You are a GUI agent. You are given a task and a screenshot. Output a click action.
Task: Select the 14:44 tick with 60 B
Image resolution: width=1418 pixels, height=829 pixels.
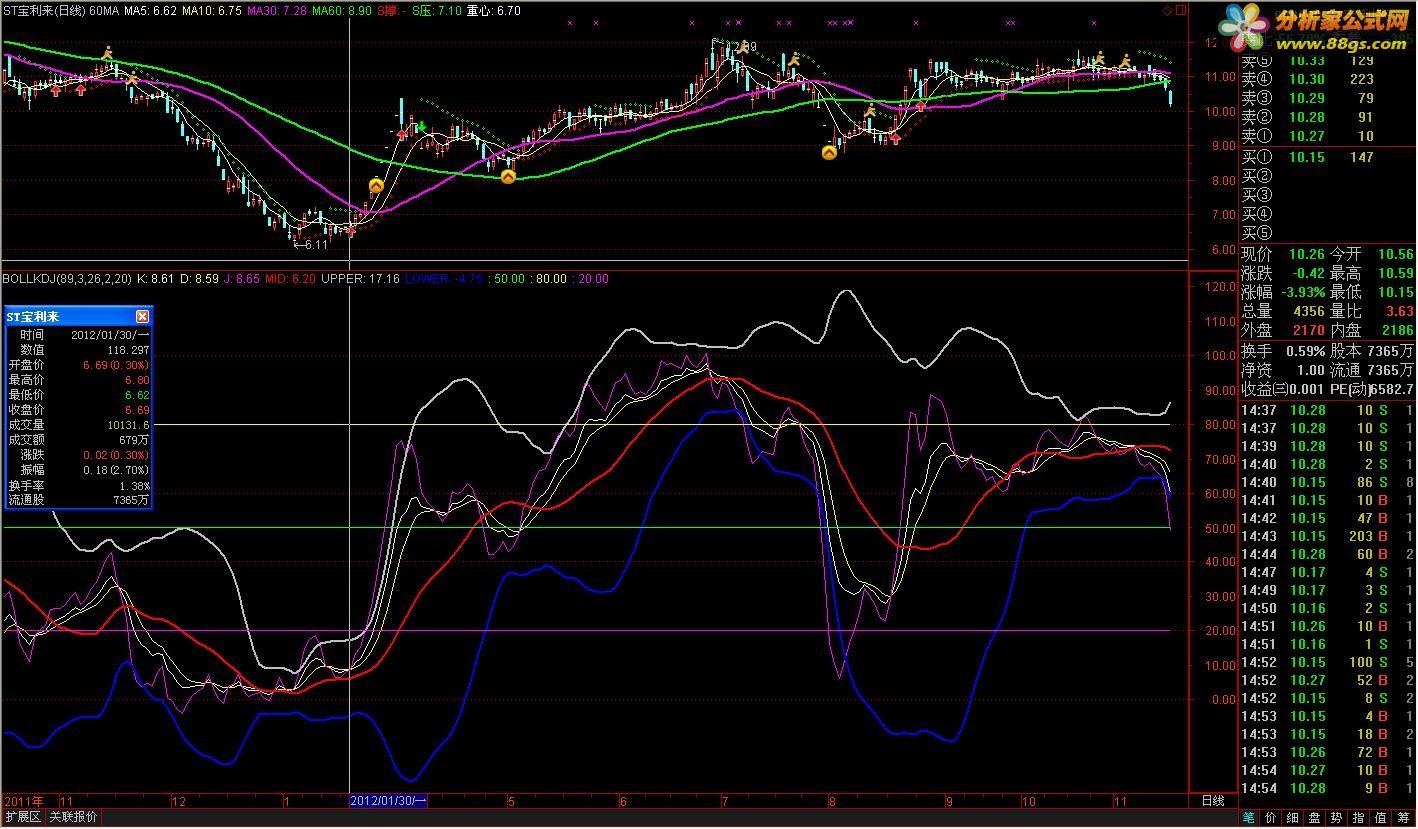[1327, 554]
